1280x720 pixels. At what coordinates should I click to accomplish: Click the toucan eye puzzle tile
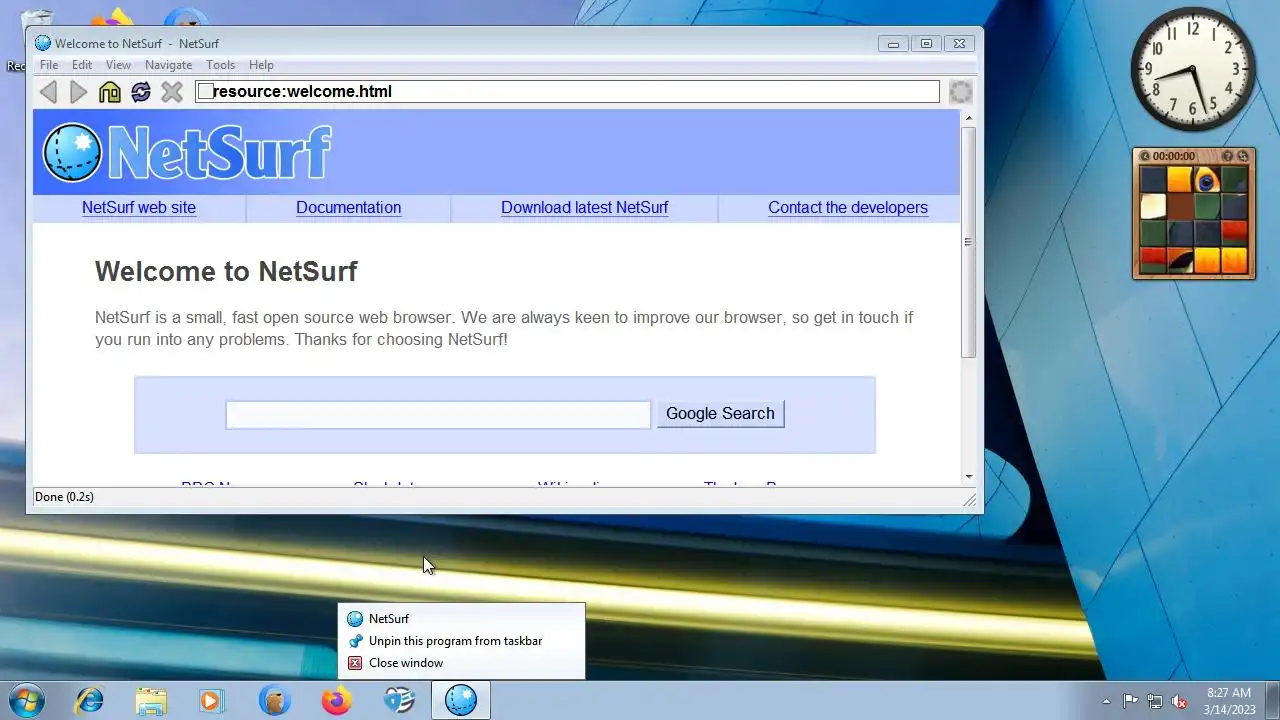pyautogui.click(x=1207, y=180)
